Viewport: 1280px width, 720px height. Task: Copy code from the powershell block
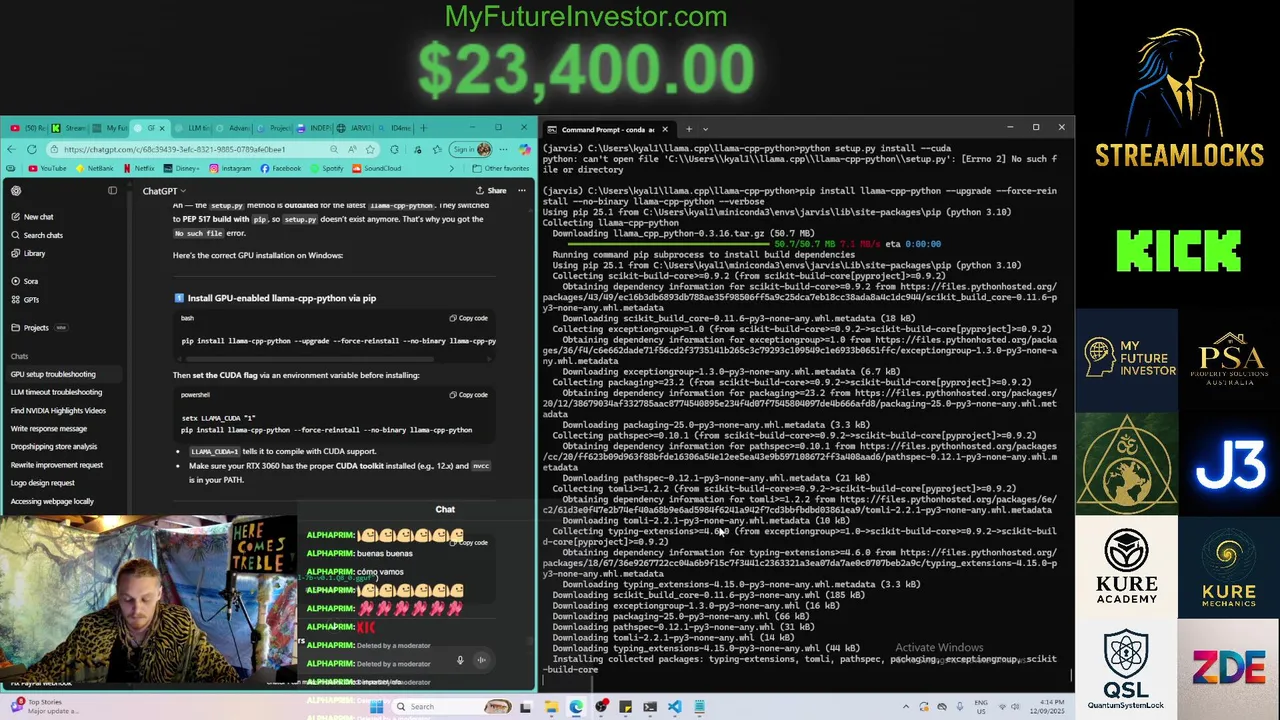click(468, 395)
